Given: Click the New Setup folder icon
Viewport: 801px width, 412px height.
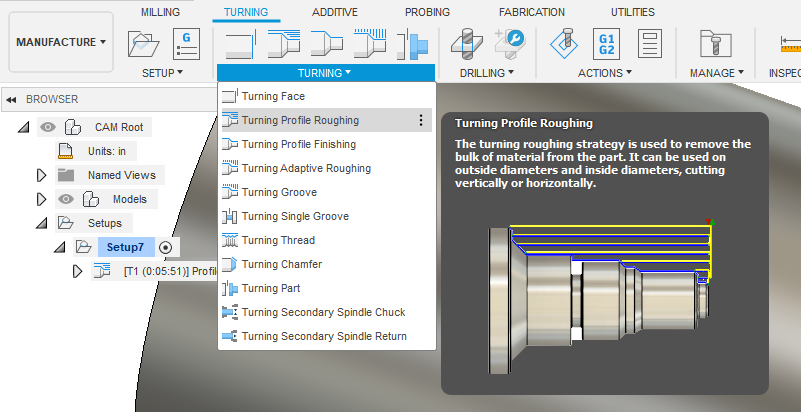Looking at the screenshot, I should coord(144,43).
